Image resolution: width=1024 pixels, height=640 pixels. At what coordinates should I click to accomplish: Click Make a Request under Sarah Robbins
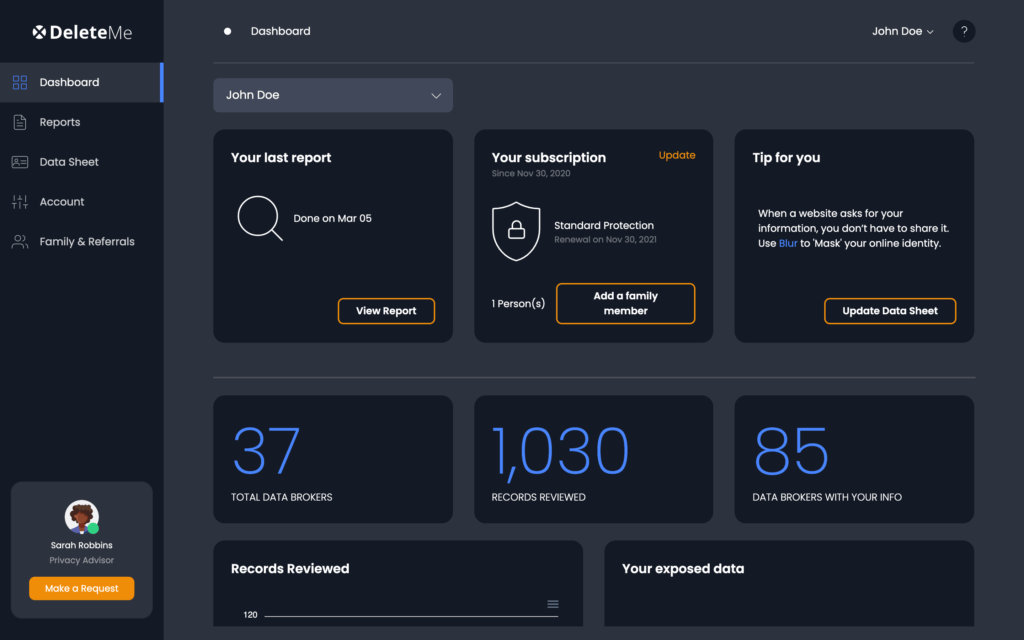point(81,588)
